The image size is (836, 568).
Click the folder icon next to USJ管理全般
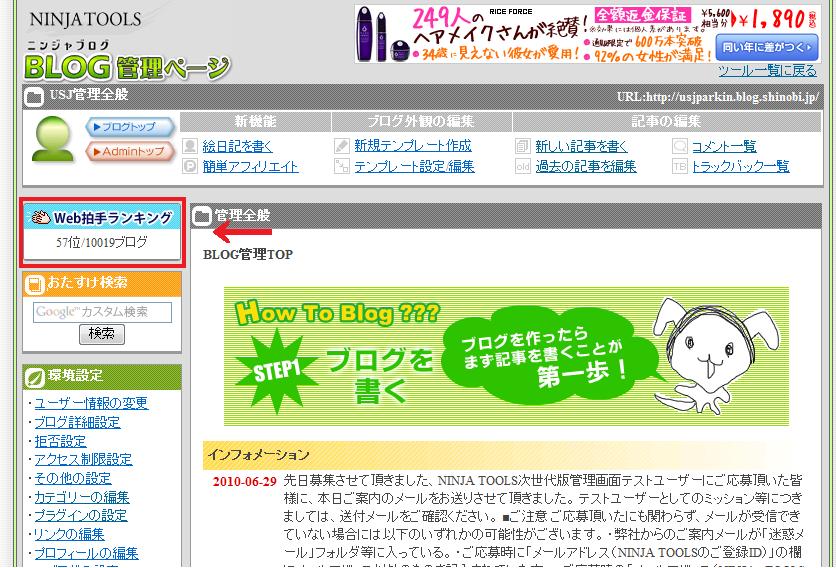tap(34, 97)
